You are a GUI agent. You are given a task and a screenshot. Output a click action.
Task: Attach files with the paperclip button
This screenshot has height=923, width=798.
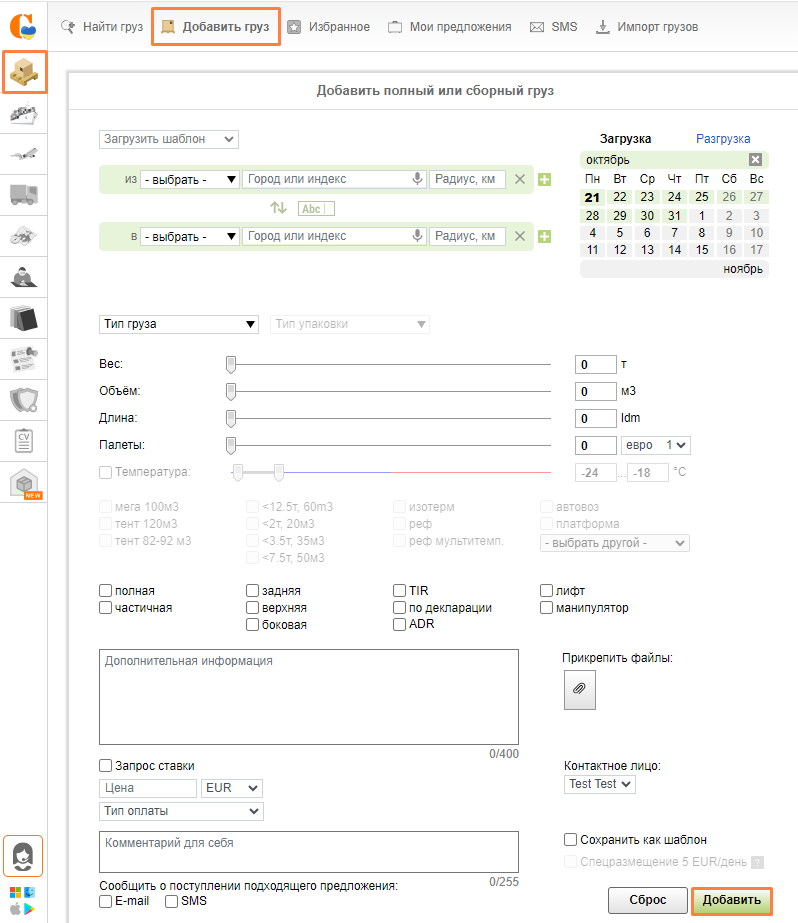coord(579,689)
